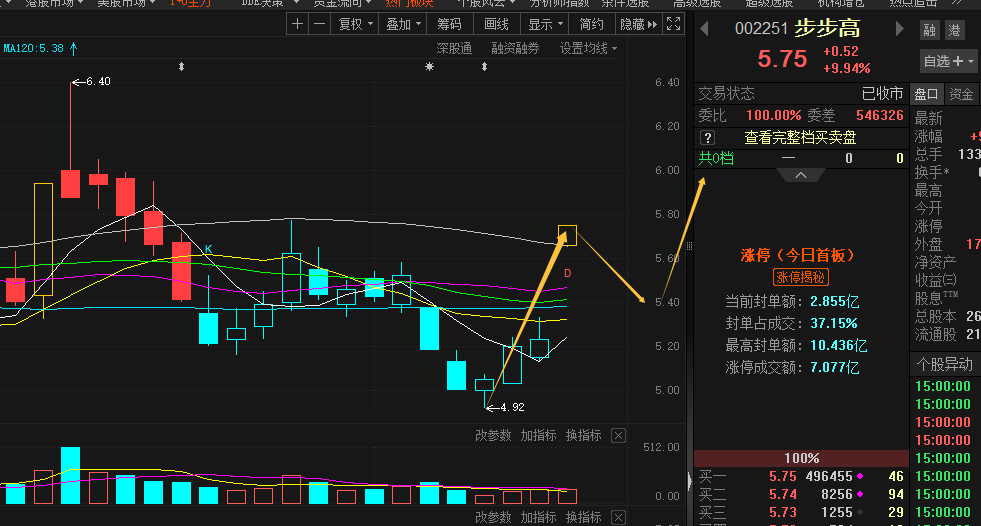Click current price 5.75 in header
Screen dimensions: 981x526
tap(782, 59)
